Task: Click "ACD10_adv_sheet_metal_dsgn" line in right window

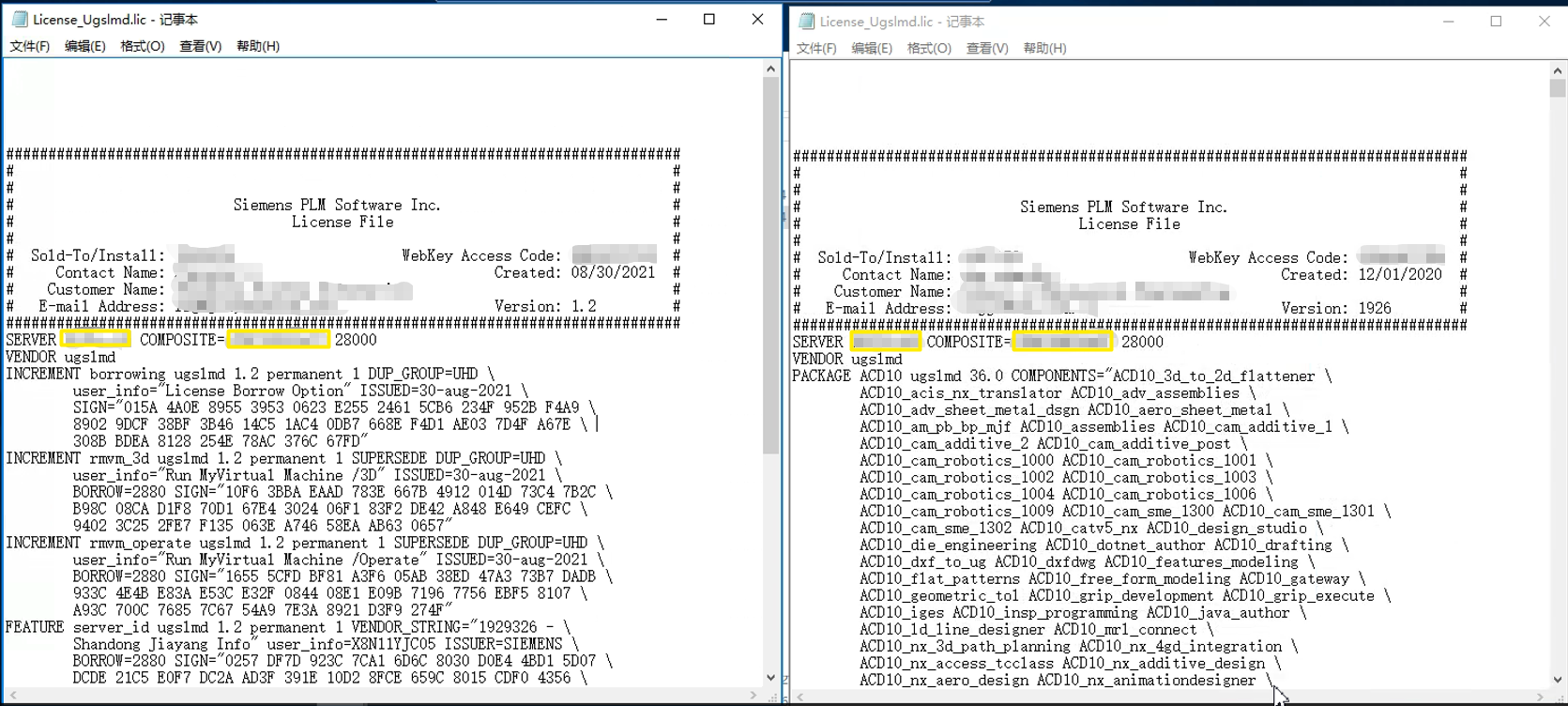Action: click(1074, 409)
